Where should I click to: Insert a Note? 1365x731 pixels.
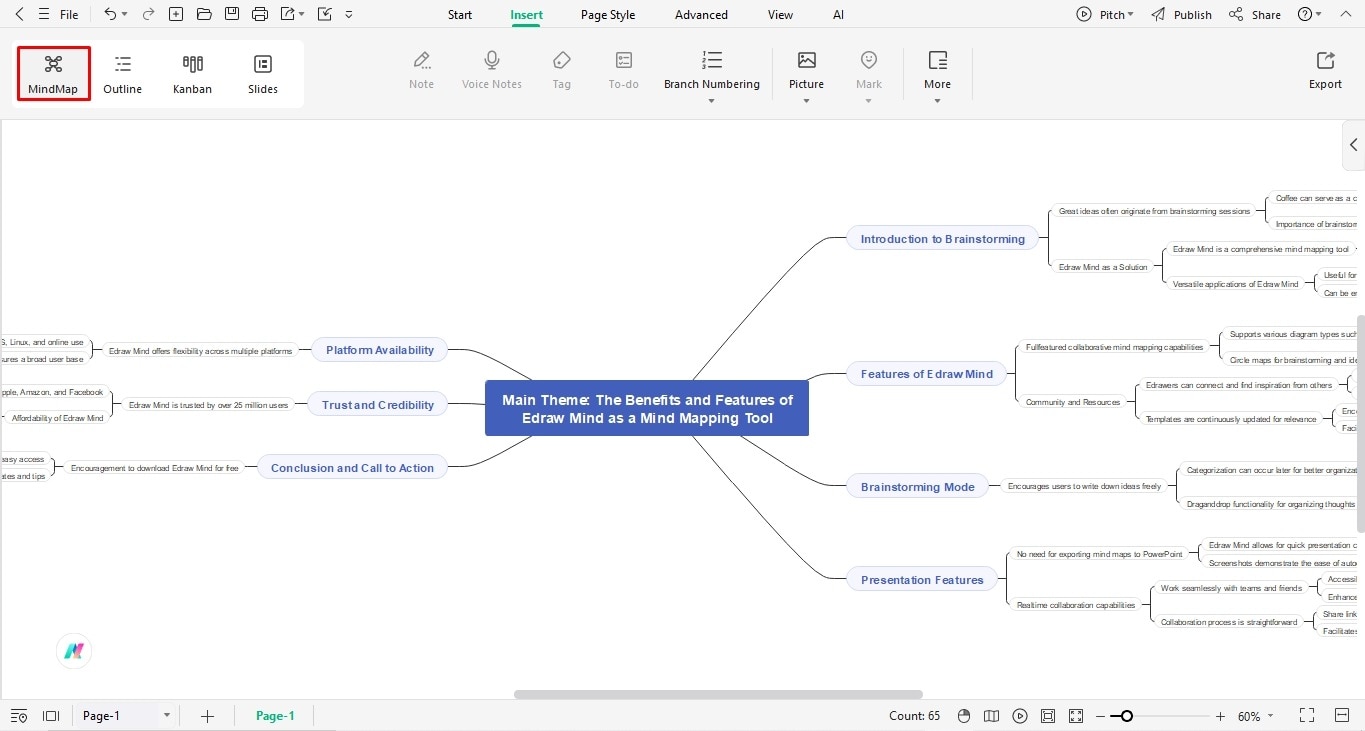tap(422, 70)
